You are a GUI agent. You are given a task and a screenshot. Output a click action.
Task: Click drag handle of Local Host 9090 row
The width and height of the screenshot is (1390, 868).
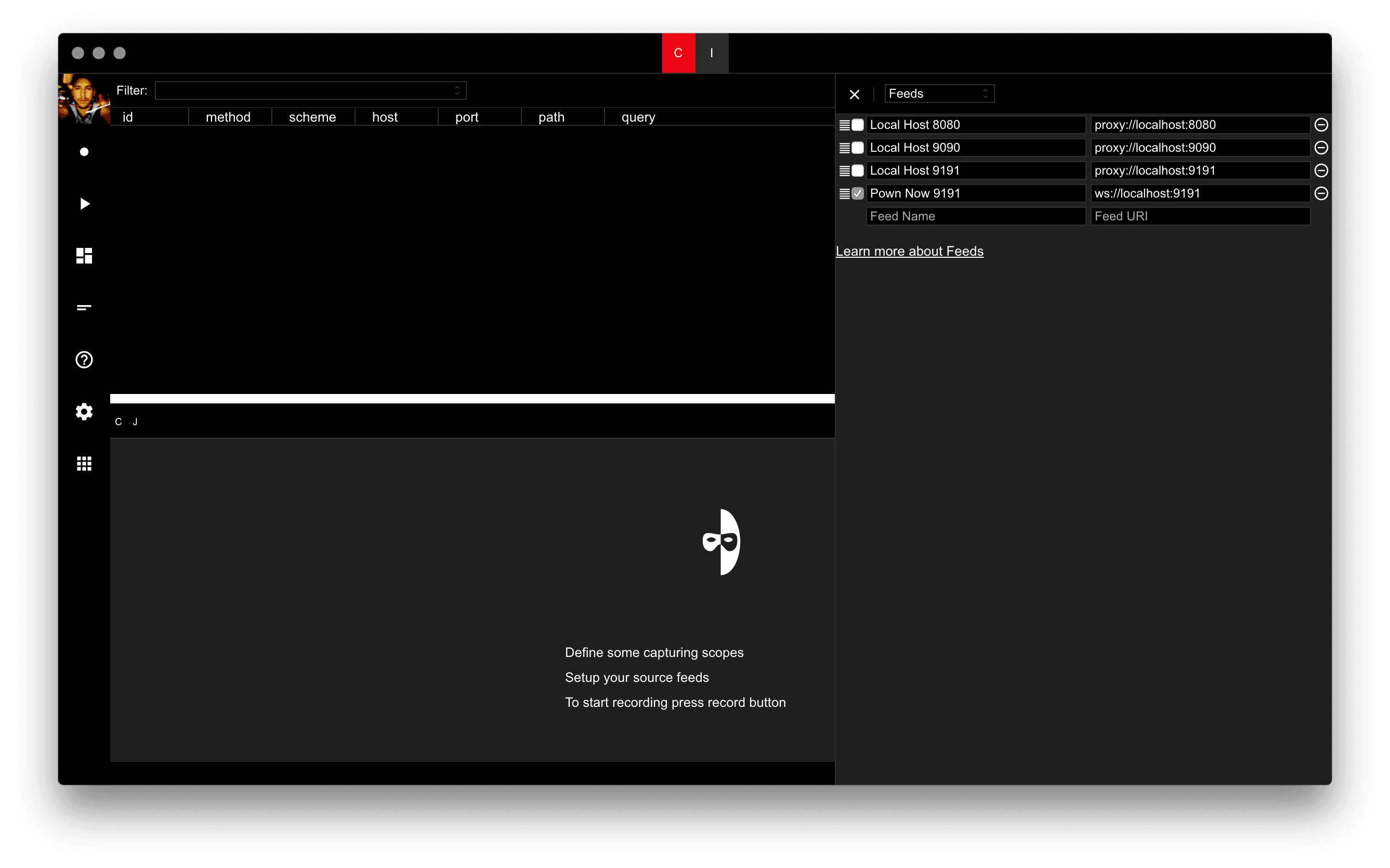(x=844, y=148)
